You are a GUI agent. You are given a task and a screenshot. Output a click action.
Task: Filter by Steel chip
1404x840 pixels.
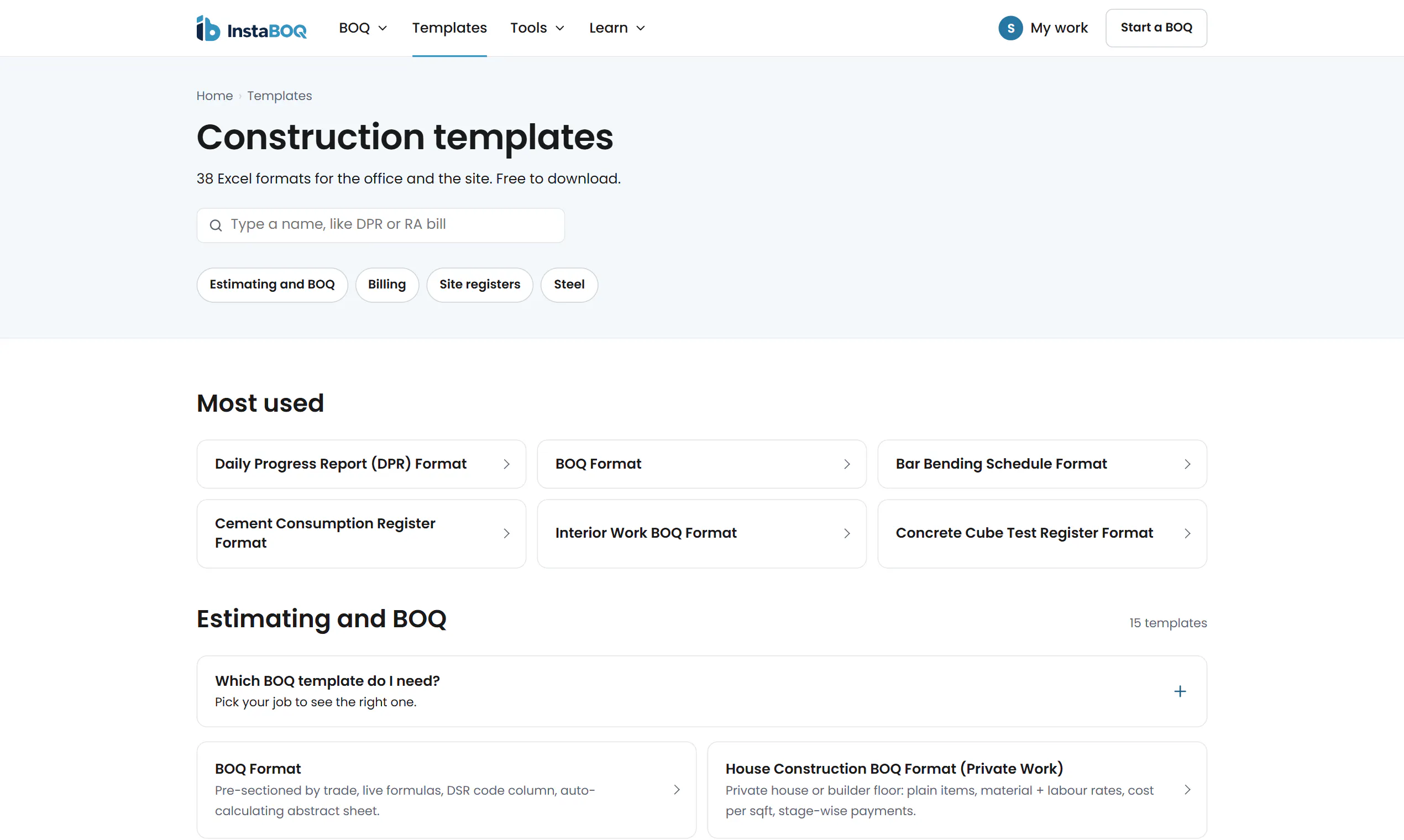[x=569, y=285]
